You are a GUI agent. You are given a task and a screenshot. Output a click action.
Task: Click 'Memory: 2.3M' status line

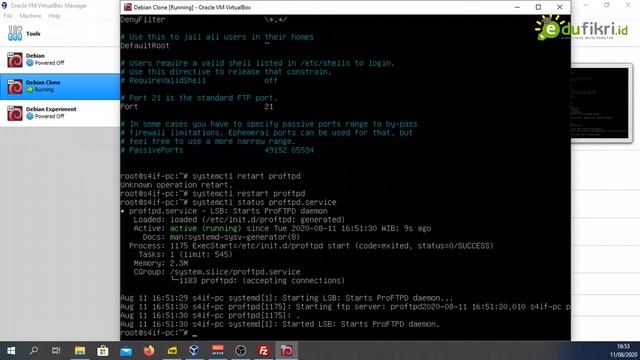click(x=161, y=263)
